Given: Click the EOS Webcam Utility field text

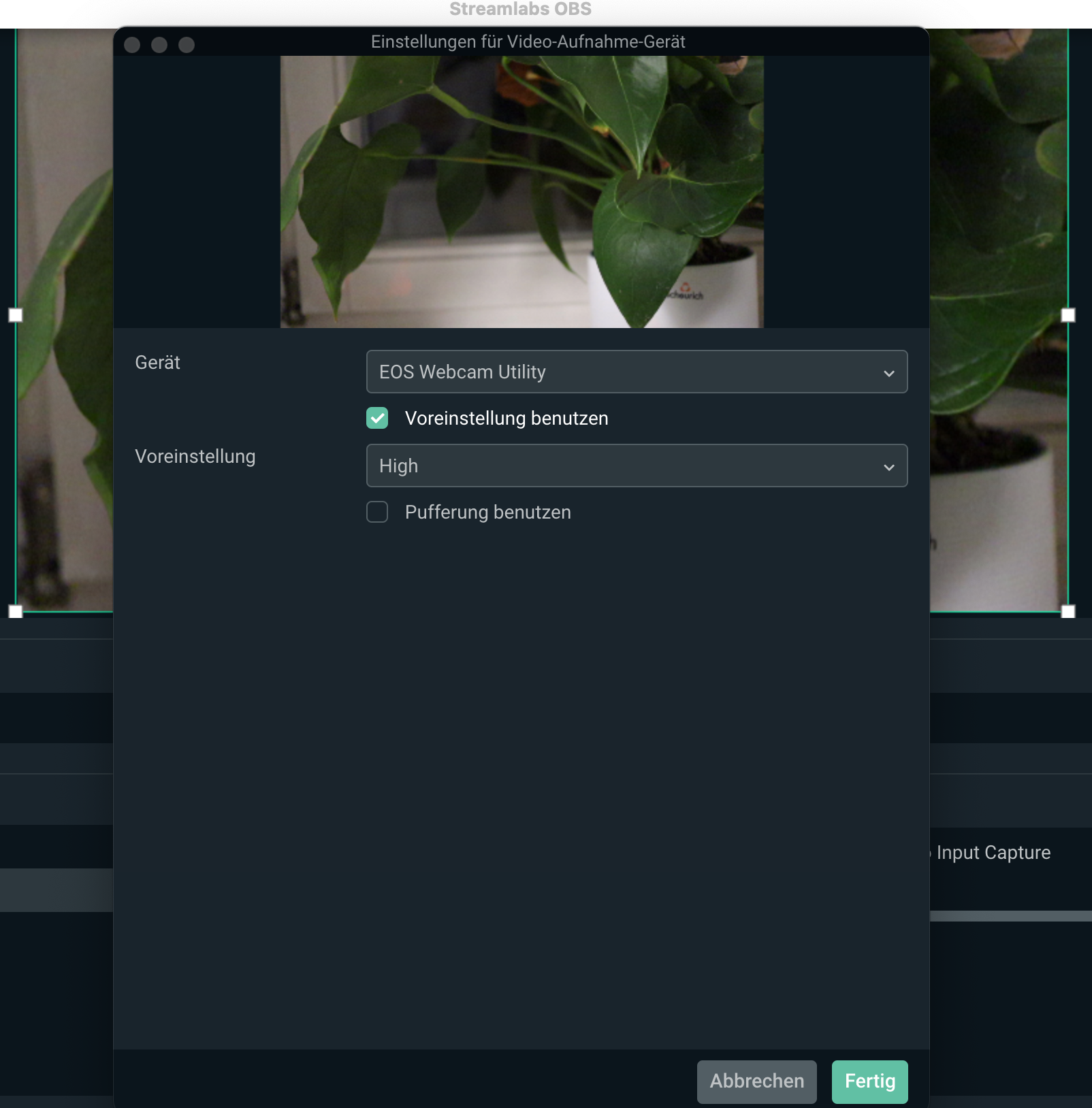Looking at the screenshot, I should pyautogui.click(x=463, y=372).
